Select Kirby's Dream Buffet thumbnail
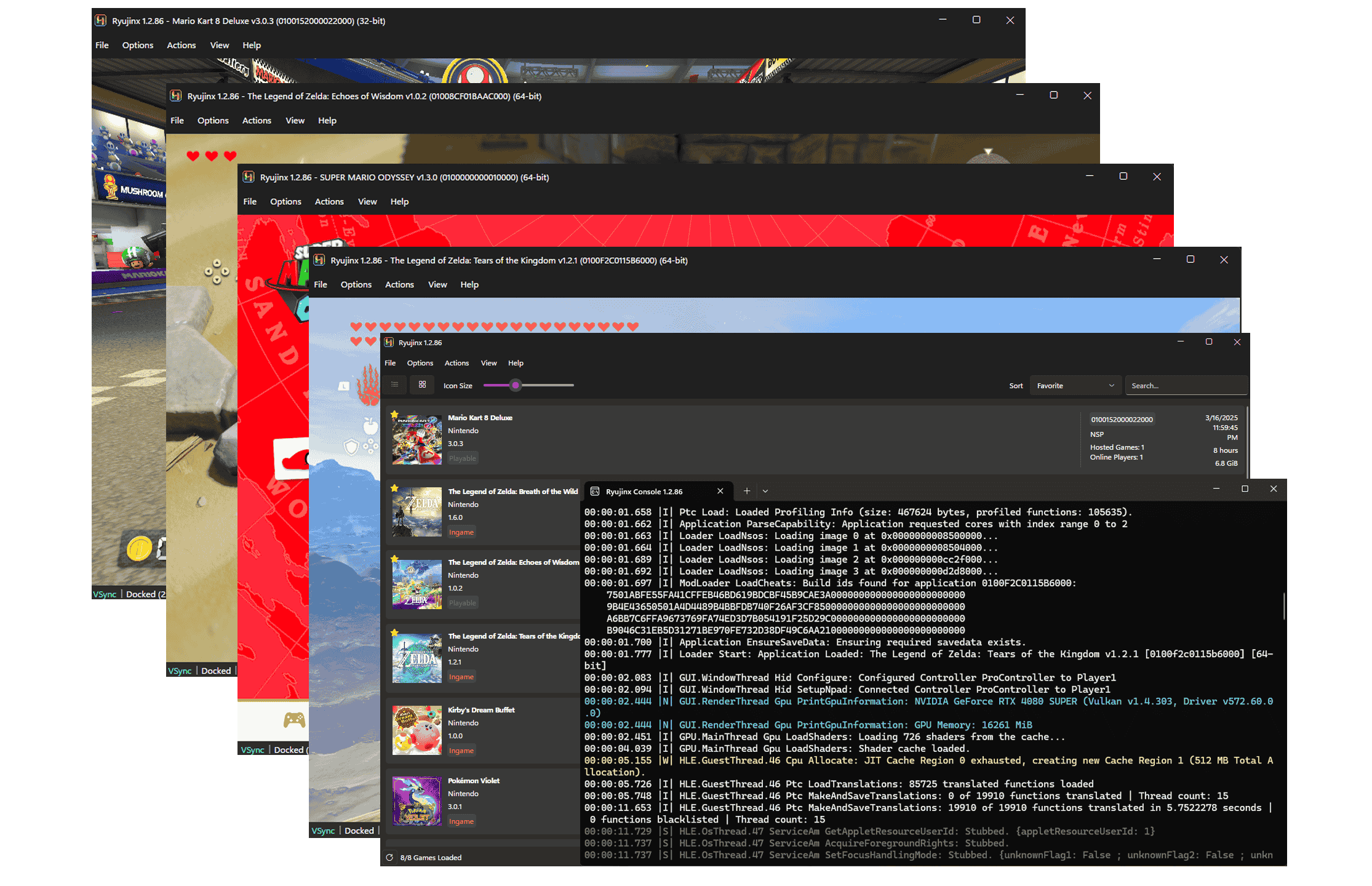 417,730
